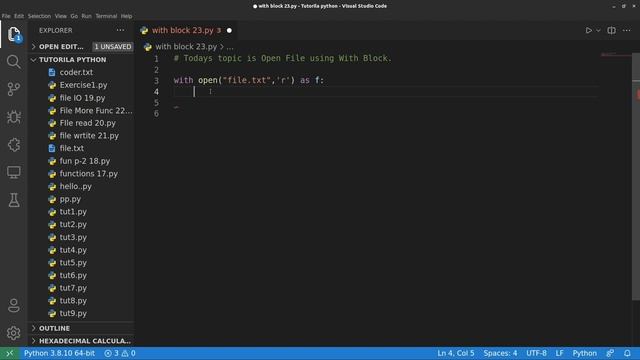This screenshot has height=360, width=640.
Task: Click the 1 UNSAVED badge
Action: click(x=113, y=47)
